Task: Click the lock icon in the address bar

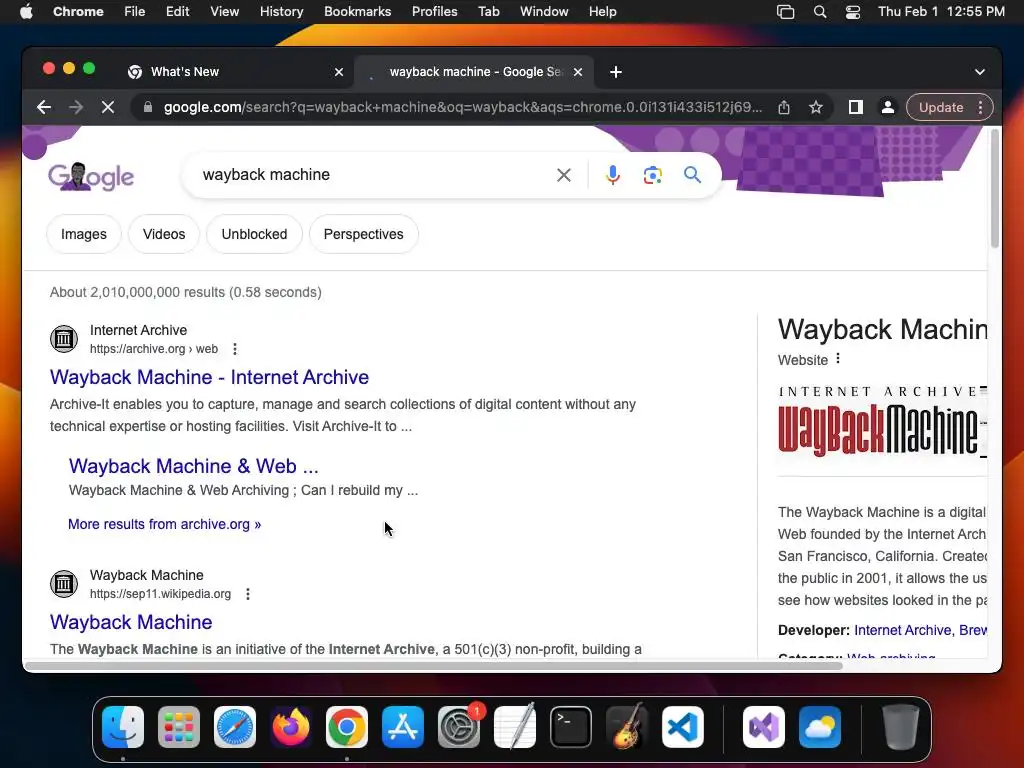Action: [148, 107]
